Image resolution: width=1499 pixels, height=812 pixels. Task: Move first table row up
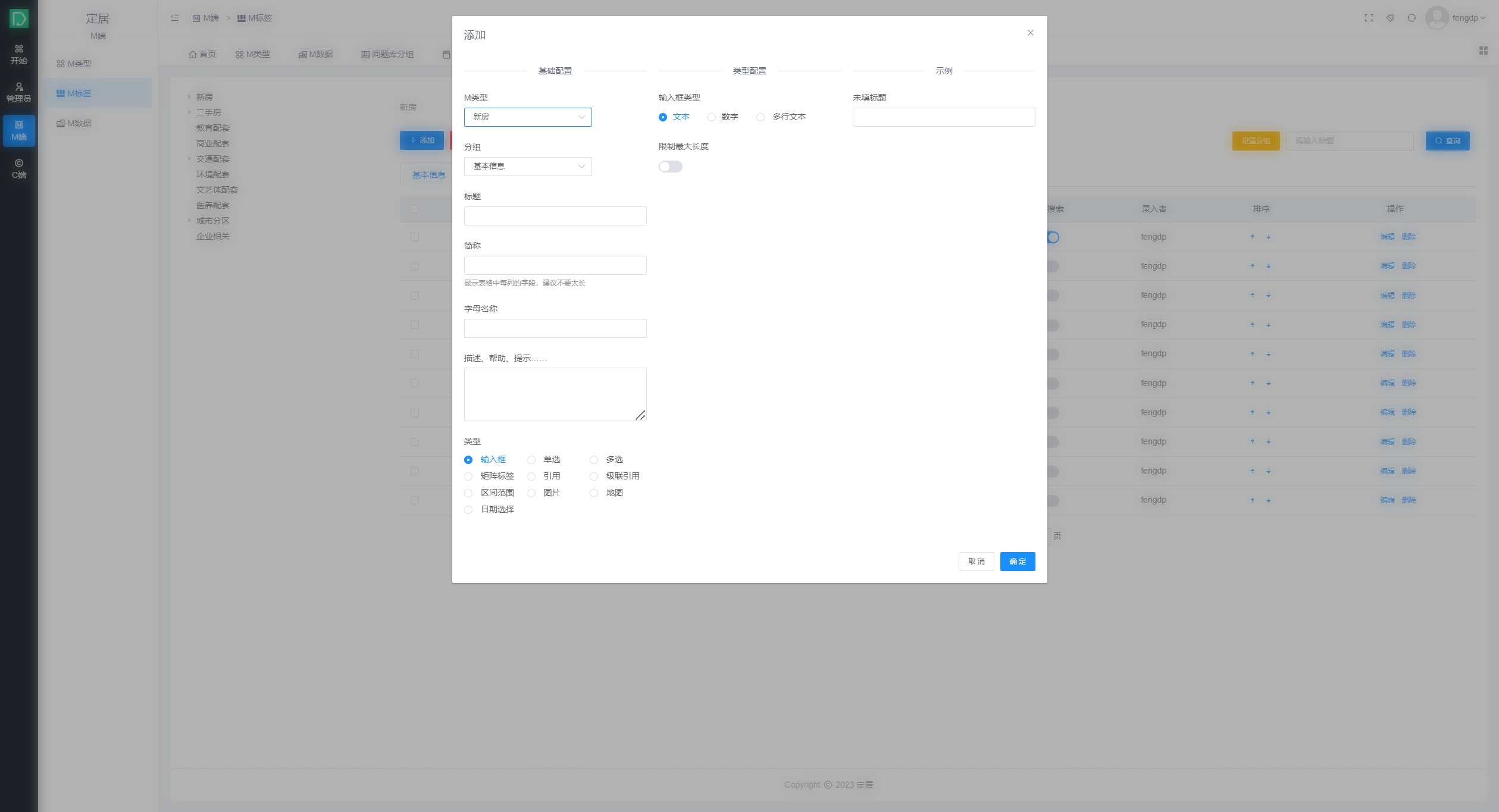[1253, 237]
